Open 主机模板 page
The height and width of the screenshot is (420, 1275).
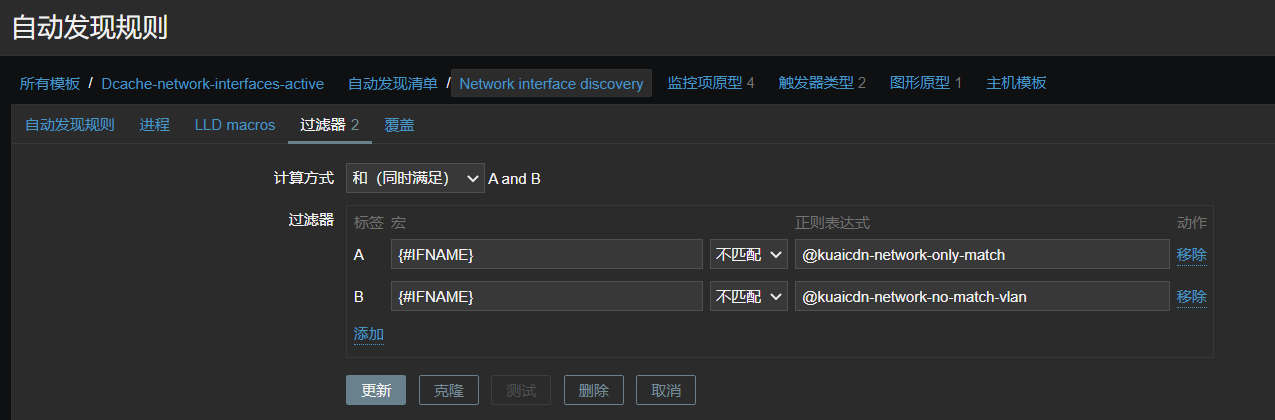point(1016,83)
